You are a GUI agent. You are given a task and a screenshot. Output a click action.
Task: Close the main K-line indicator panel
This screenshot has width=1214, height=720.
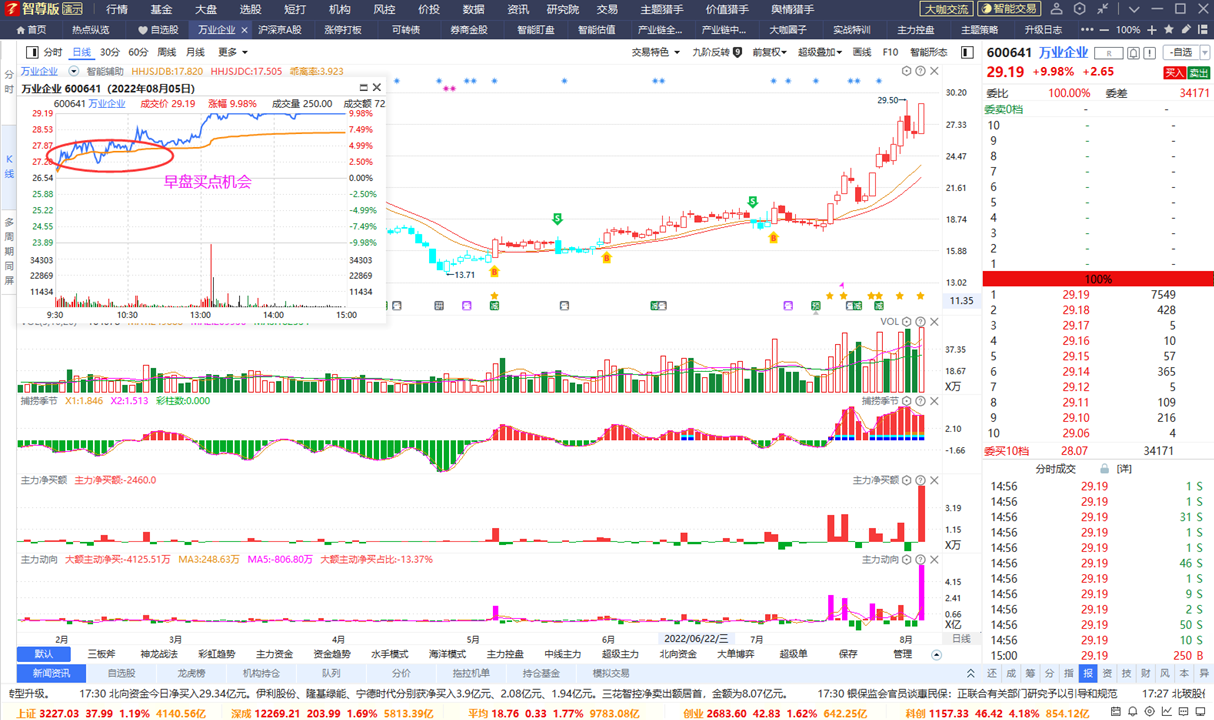point(934,72)
